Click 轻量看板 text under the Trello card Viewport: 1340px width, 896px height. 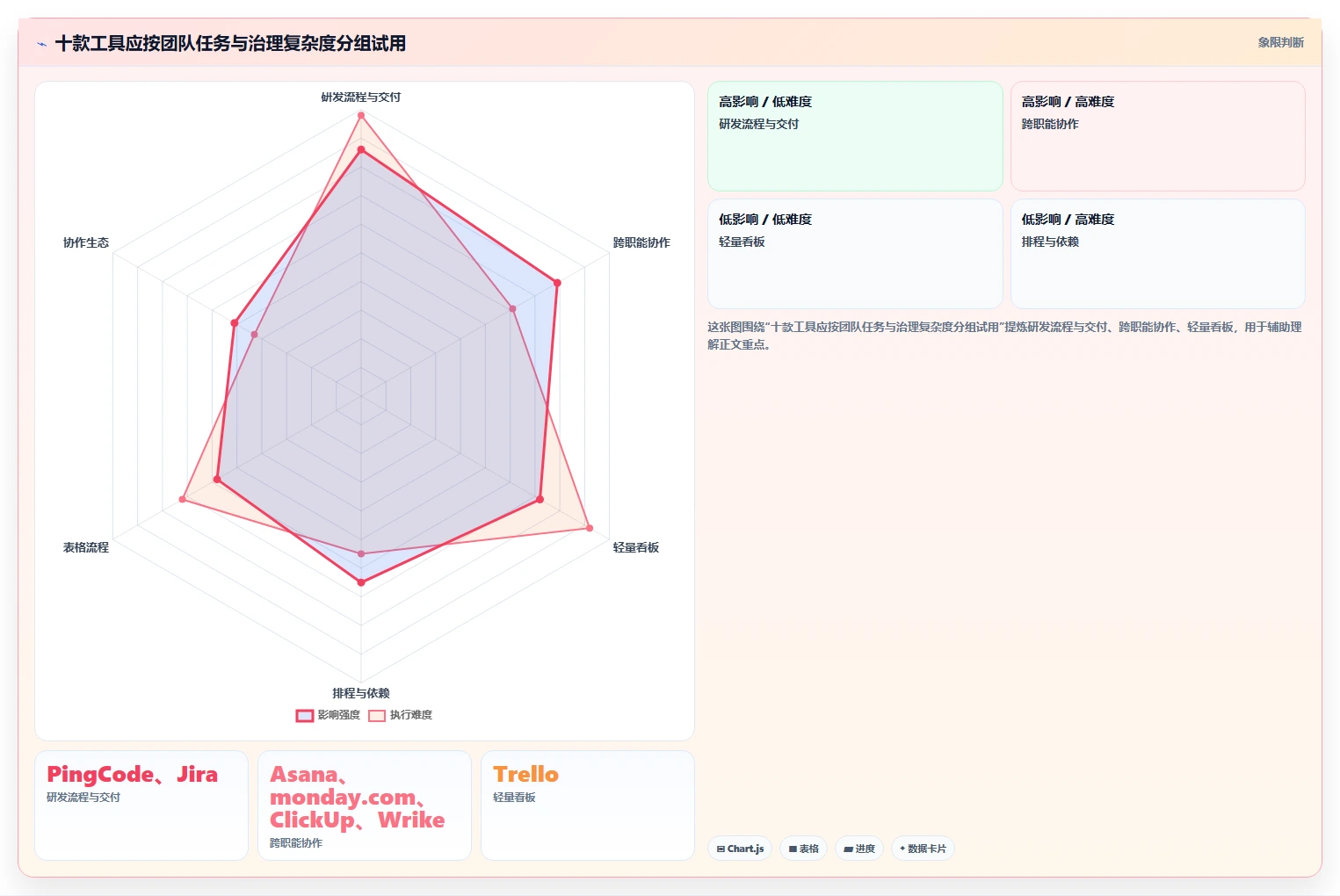click(514, 798)
